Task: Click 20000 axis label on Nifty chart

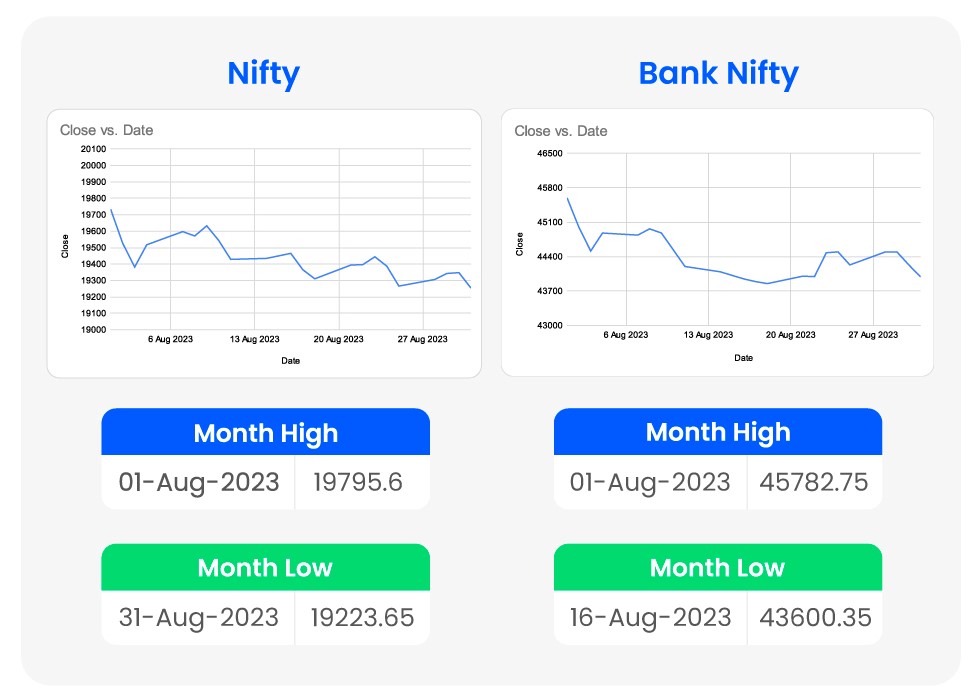Action: (x=93, y=165)
